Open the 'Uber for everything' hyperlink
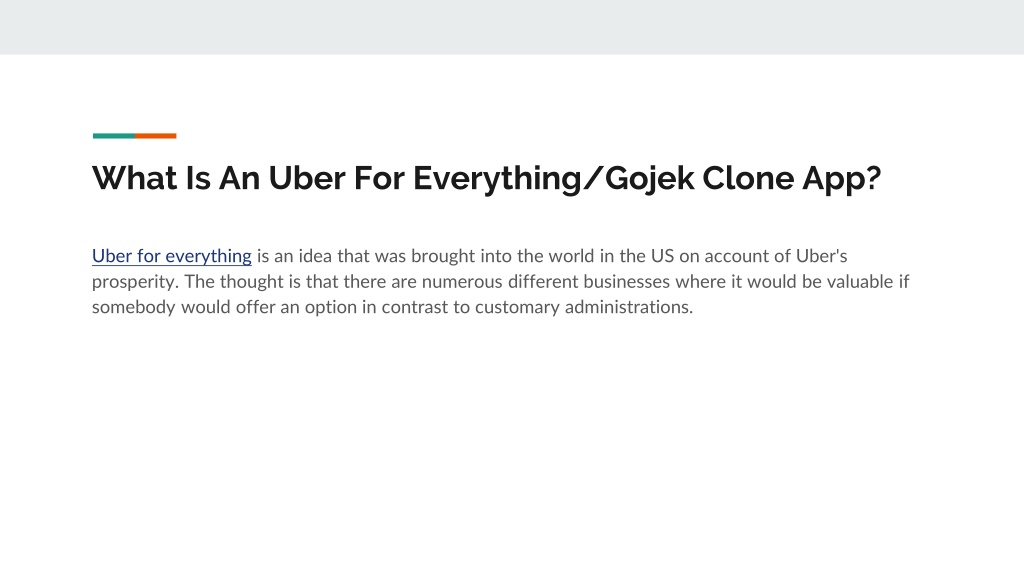The height and width of the screenshot is (576, 1024). [172, 256]
